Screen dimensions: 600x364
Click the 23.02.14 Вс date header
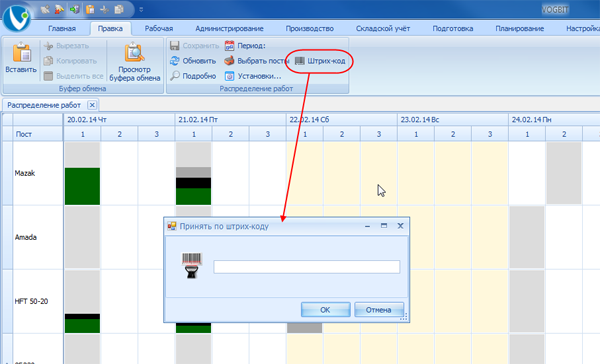(x=453, y=120)
